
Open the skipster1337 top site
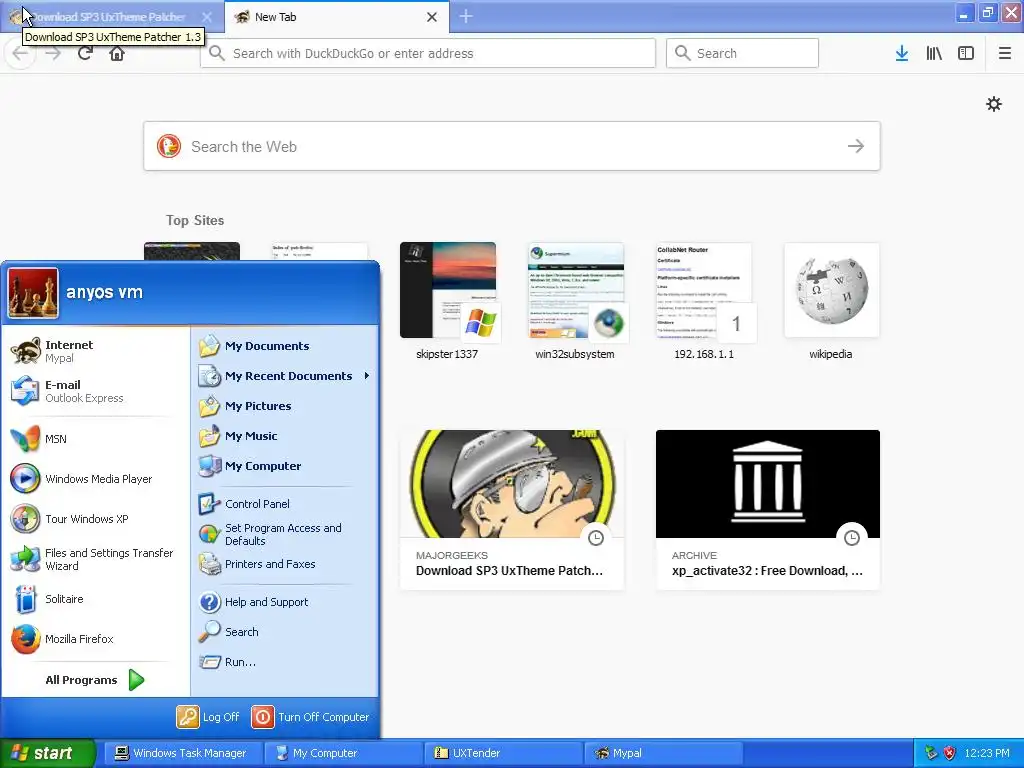point(448,302)
